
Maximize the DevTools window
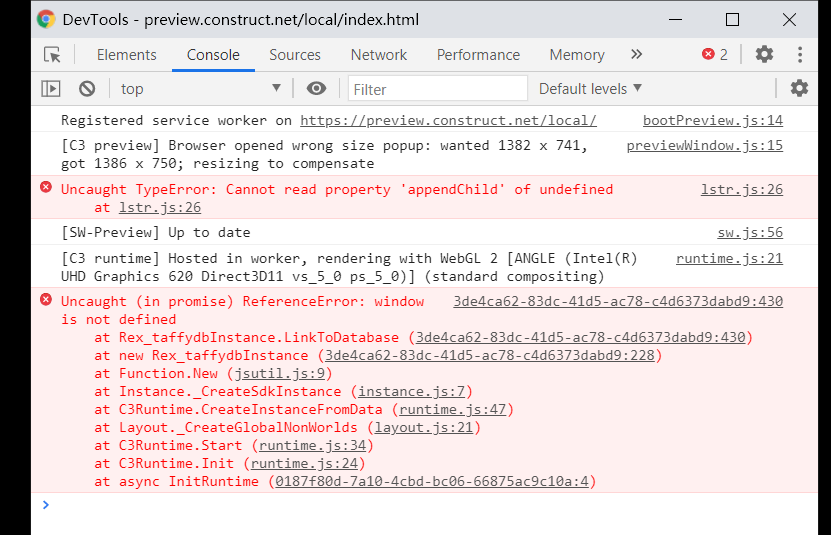pyautogui.click(x=732, y=20)
